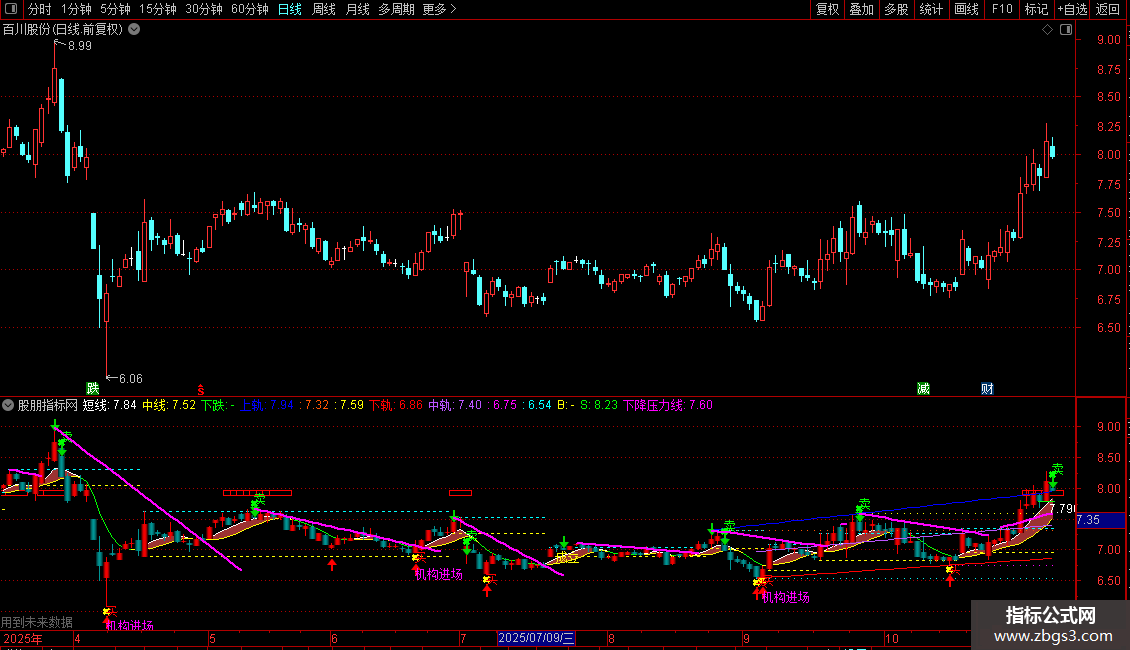
Task: Switch to 分时 view
Action: pyautogui.click(x=40, y=9)
